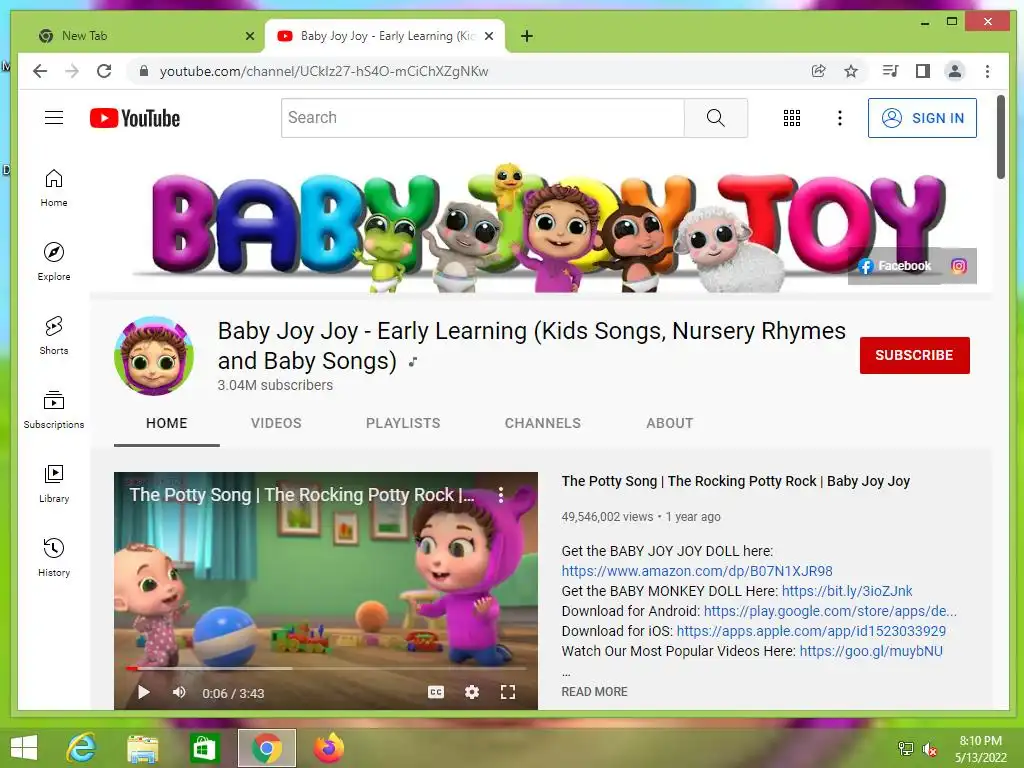This screenshot has height=768, width=1024.
Task: Go to Home in sidebar
Action: tap(54, 188)
